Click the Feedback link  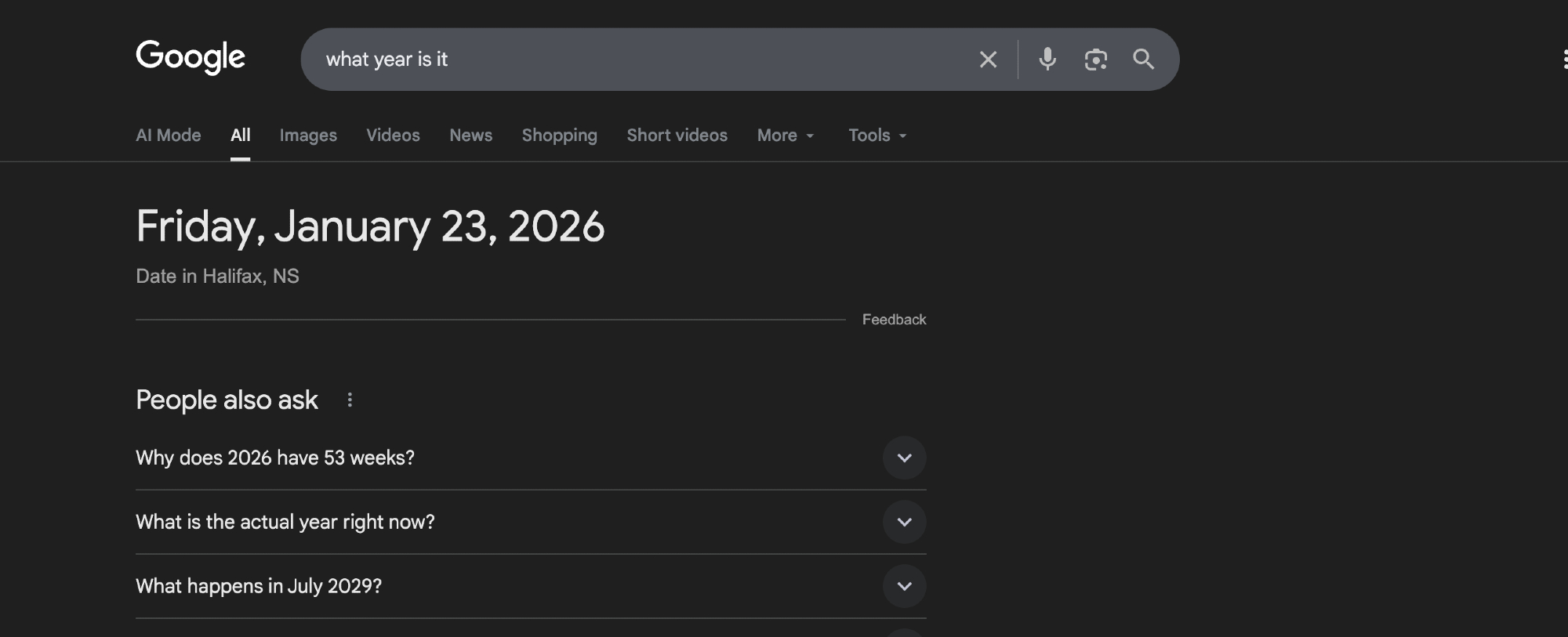tap(894, 320)
